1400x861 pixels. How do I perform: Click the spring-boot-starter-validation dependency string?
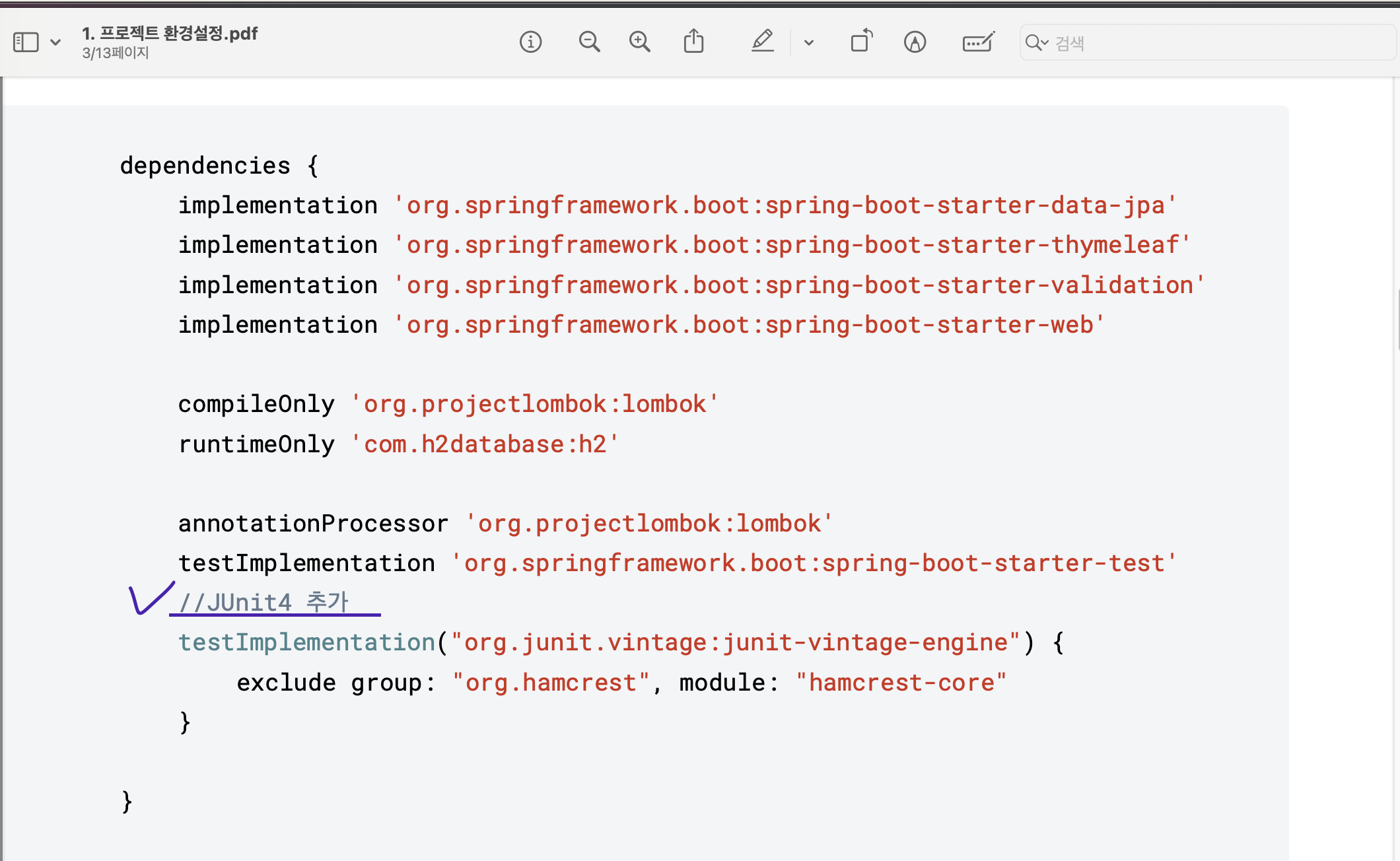(x=799, y=285)
